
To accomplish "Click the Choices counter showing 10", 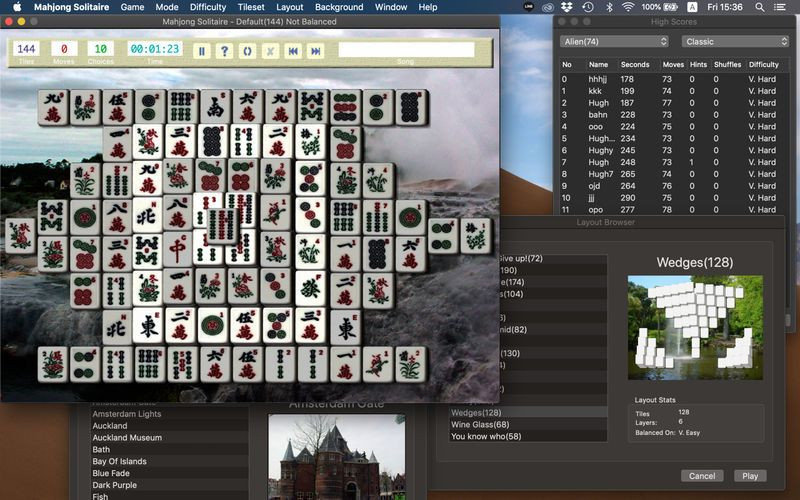I will click(101, 49).
